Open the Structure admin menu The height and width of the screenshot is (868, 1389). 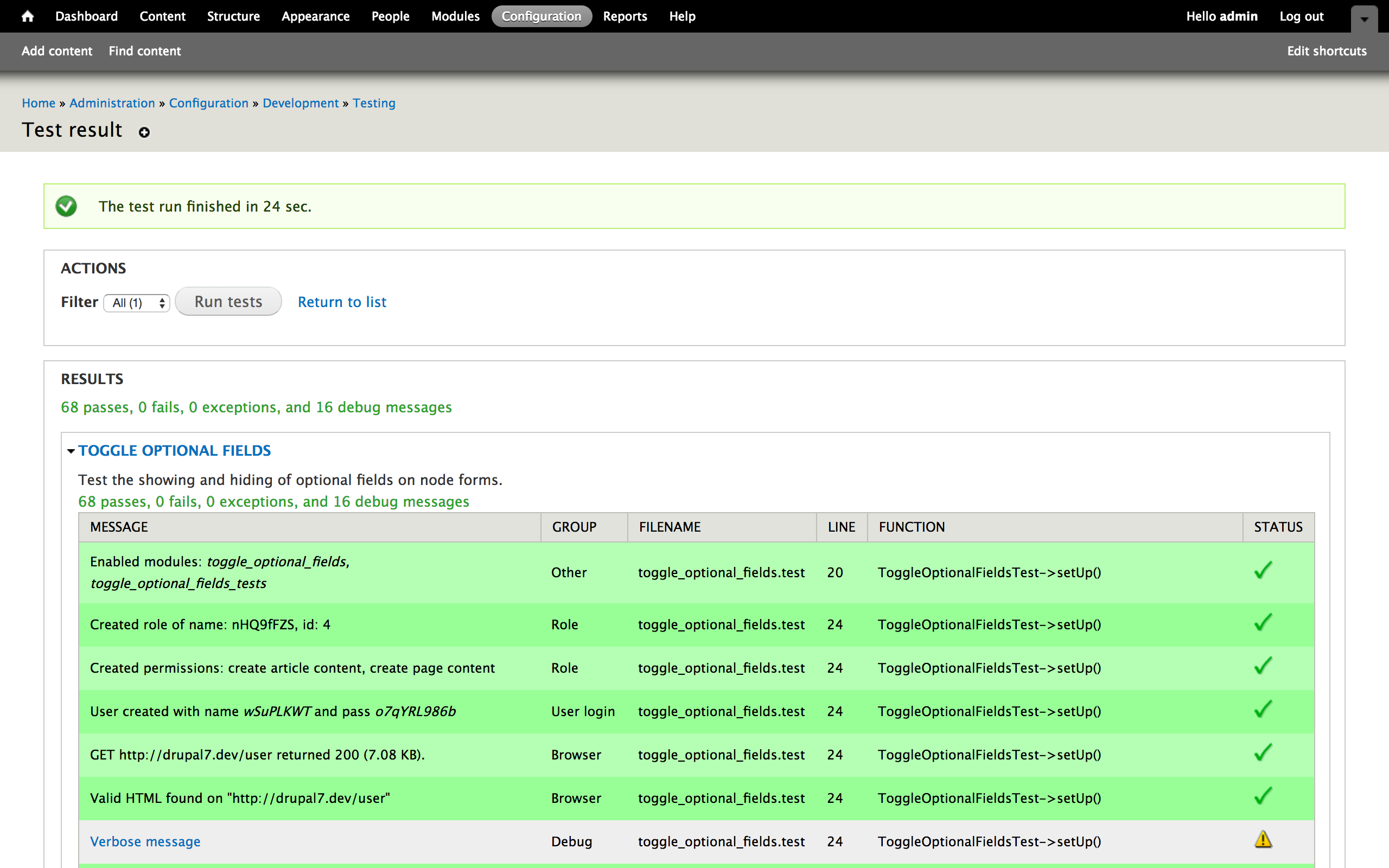click(233, 16)
